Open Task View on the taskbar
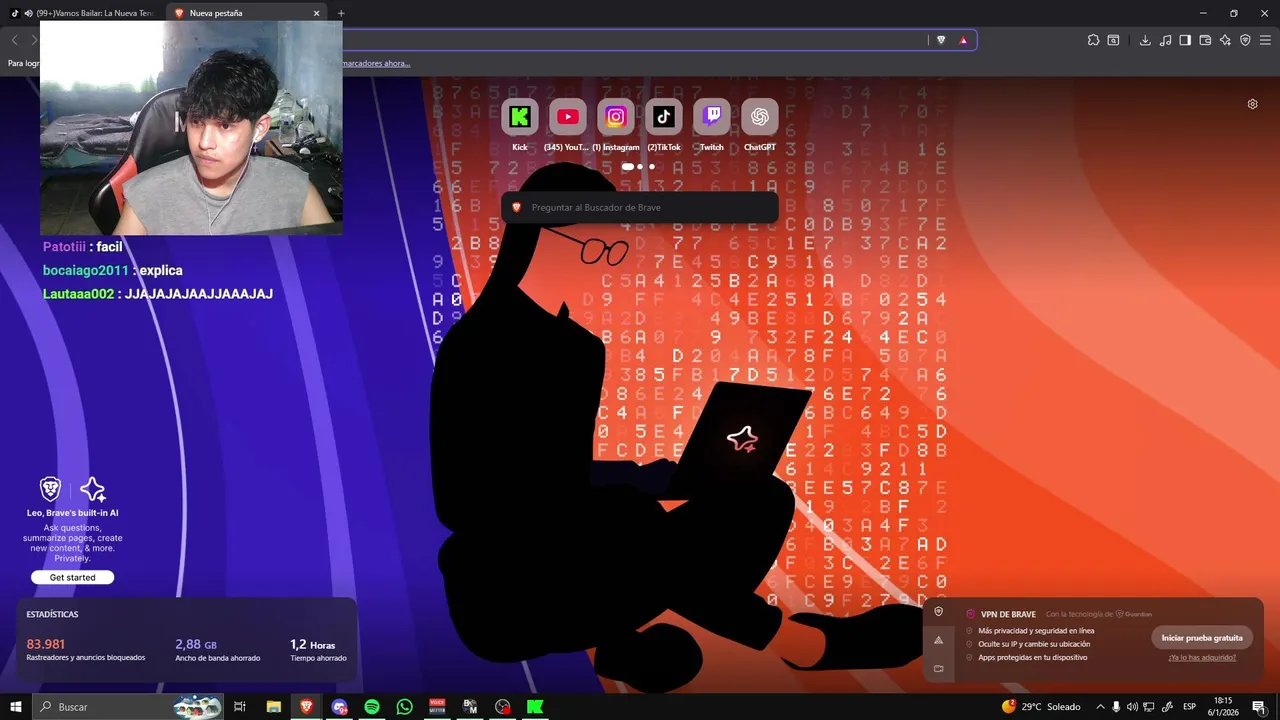The height and width of the screenshot is (720, 1280). (x=240, y=707)
